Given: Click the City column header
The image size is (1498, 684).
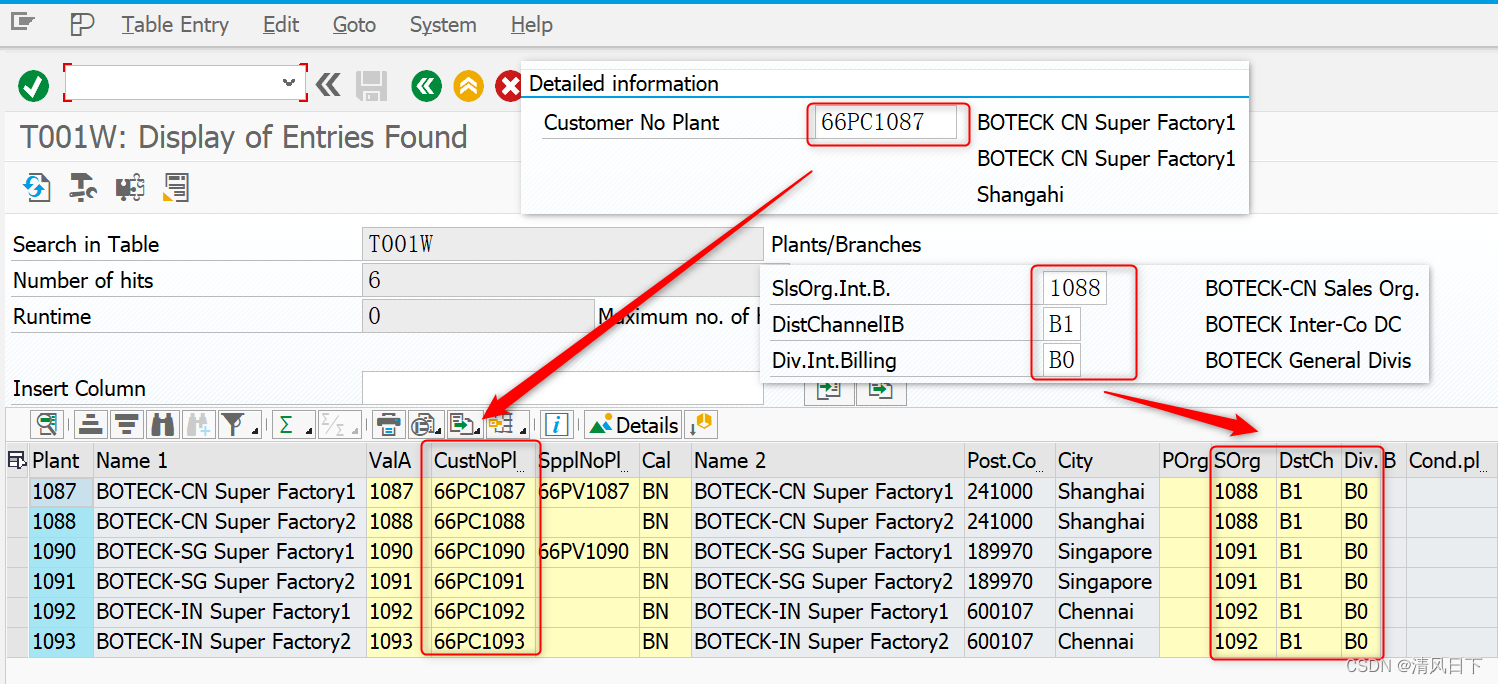Looking at the screenshot, I should pos(1107,461).
